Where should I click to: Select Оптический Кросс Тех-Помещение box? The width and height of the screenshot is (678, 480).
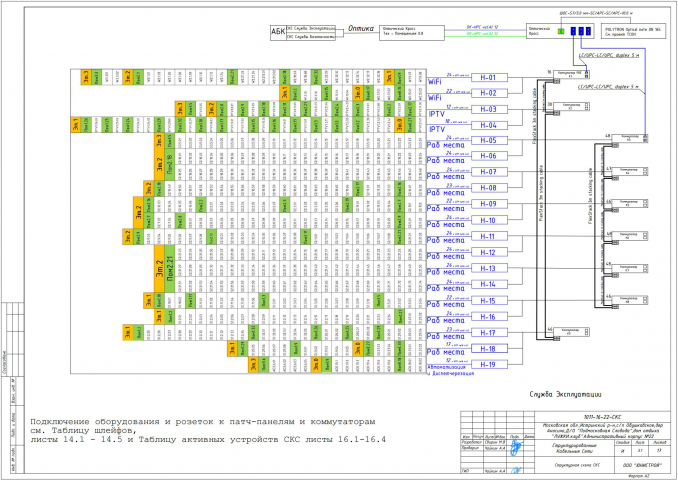[x=412, y=33]
